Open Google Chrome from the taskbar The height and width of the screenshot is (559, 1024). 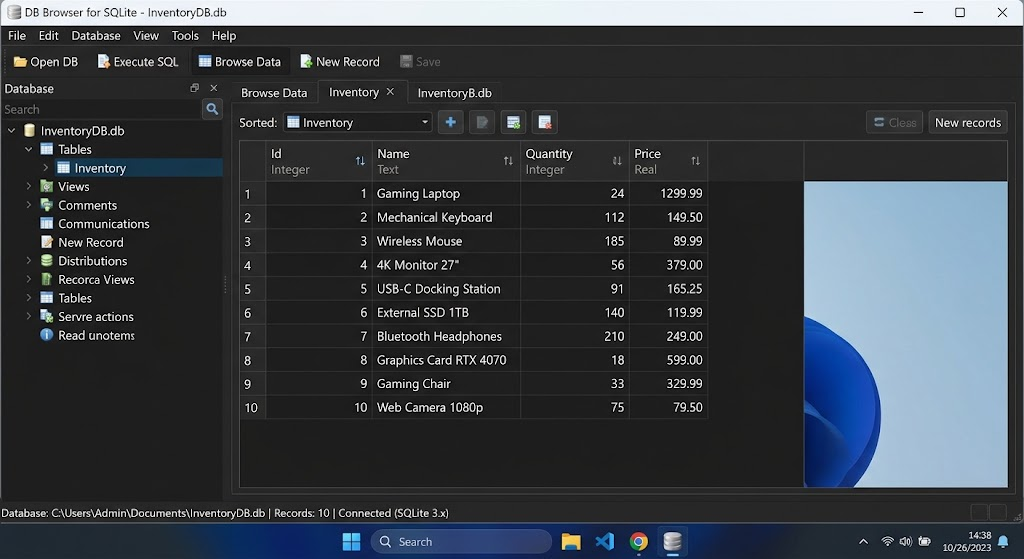[639, 541]
